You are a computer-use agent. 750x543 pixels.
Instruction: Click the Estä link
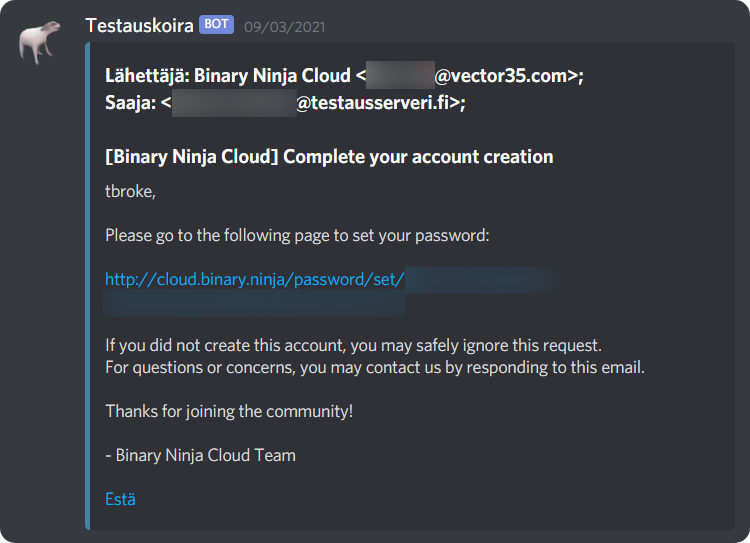coord(121,499)
